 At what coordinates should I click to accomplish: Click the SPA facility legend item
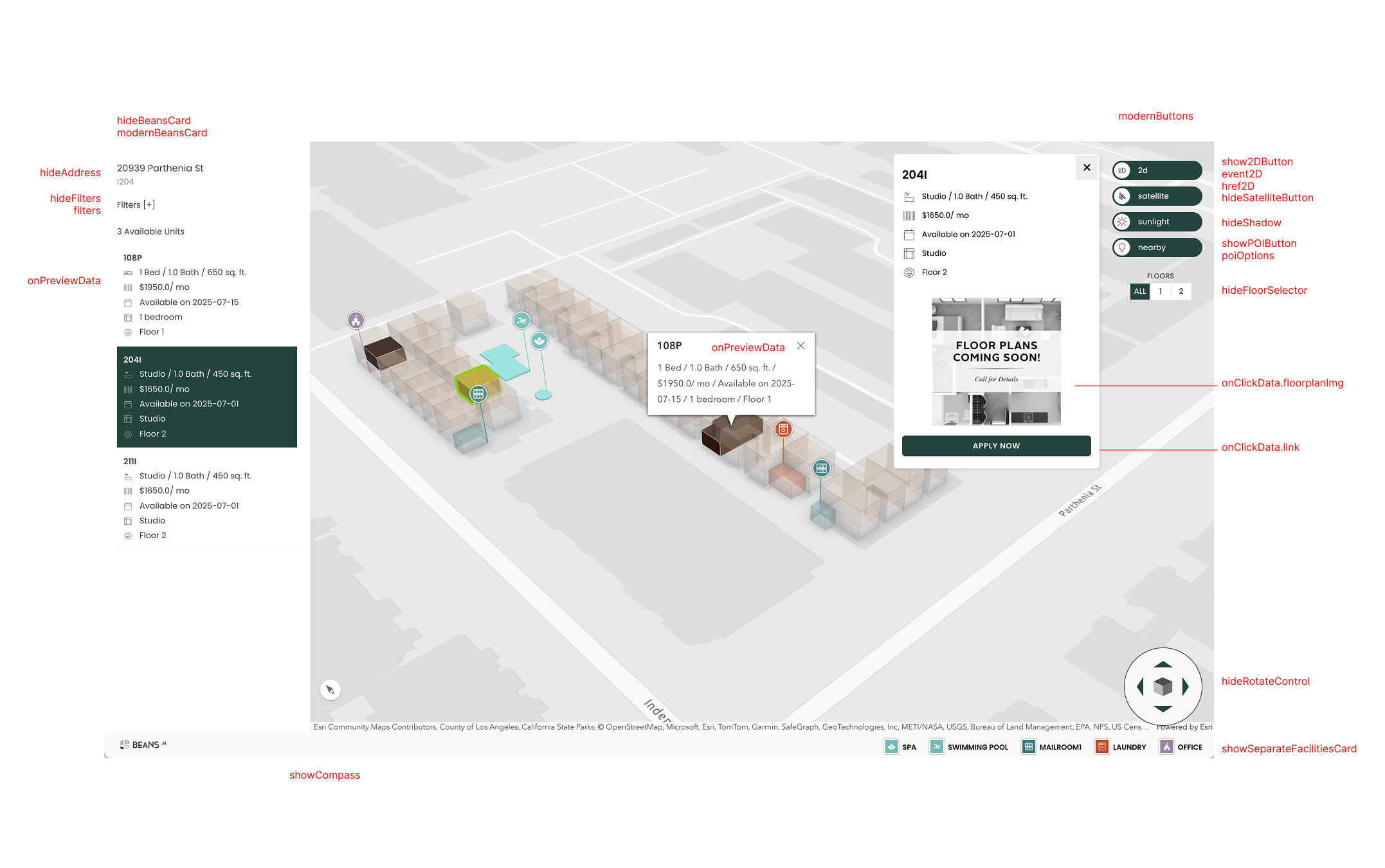point(900,747)
